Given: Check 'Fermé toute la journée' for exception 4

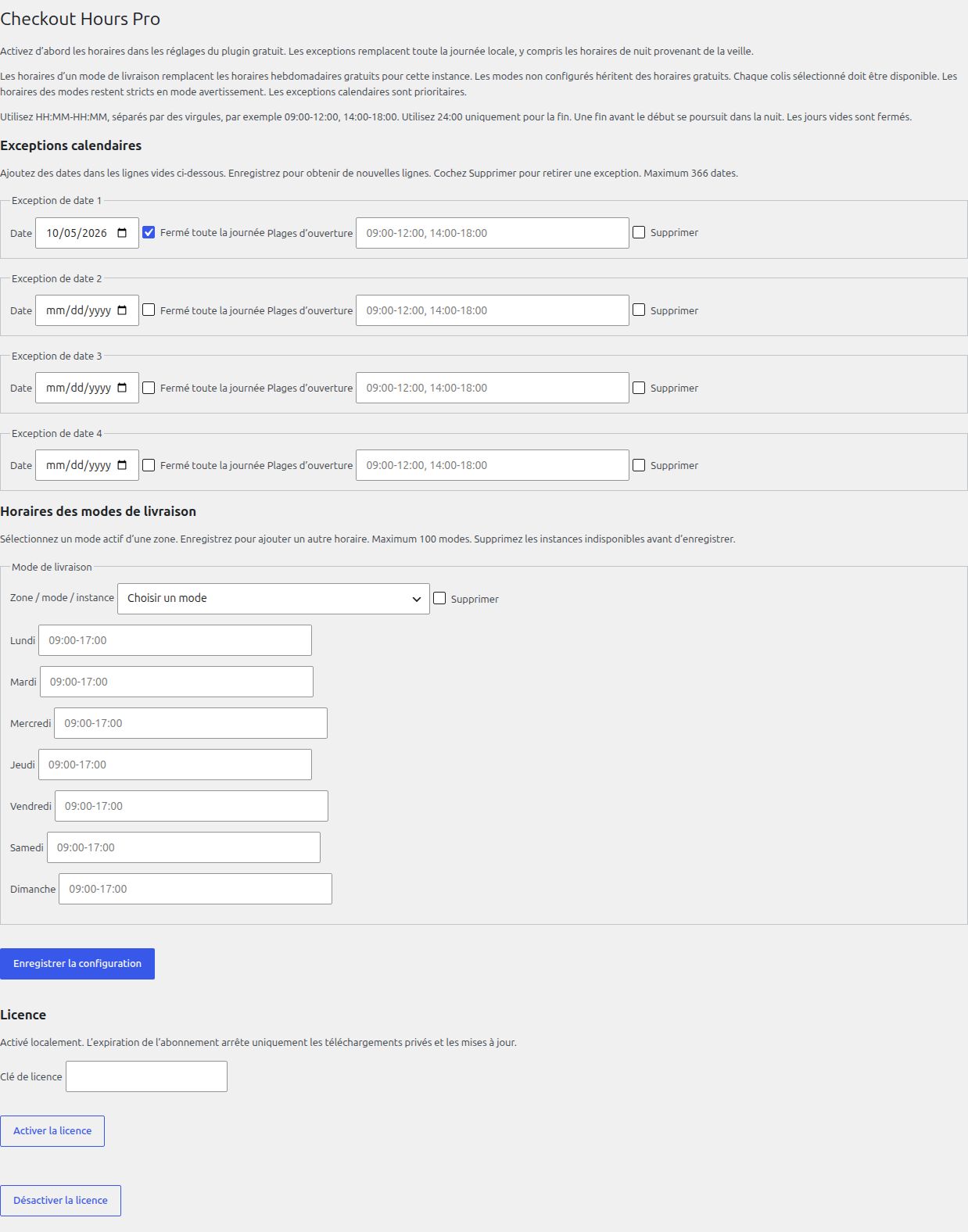Looking at the screenshot, I should 149,465.
